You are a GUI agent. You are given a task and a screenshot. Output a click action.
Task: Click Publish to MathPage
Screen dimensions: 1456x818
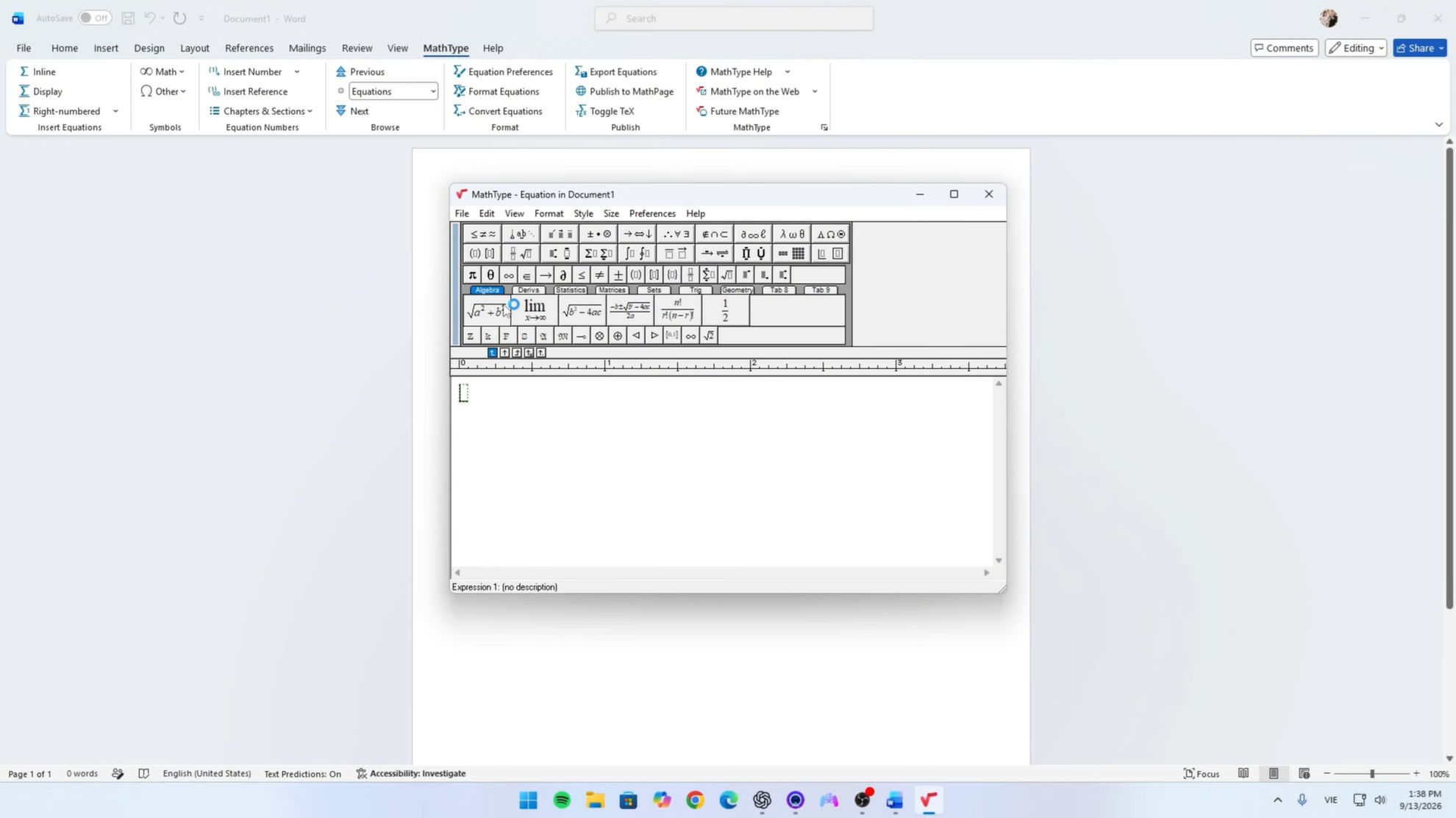[624, 91]
